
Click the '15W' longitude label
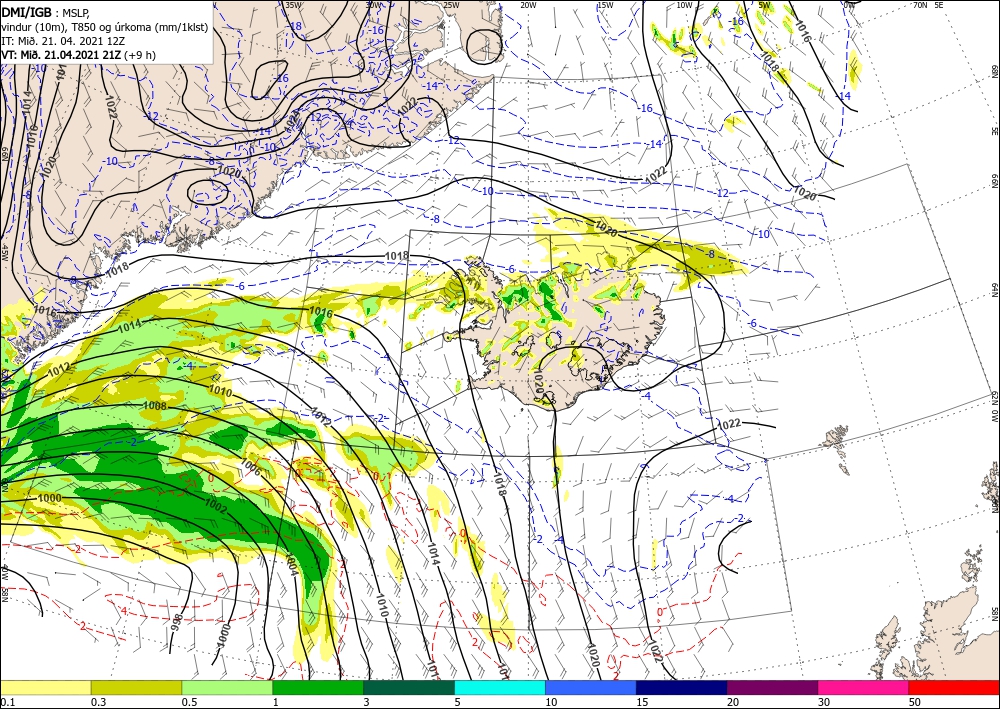point(605,5)
